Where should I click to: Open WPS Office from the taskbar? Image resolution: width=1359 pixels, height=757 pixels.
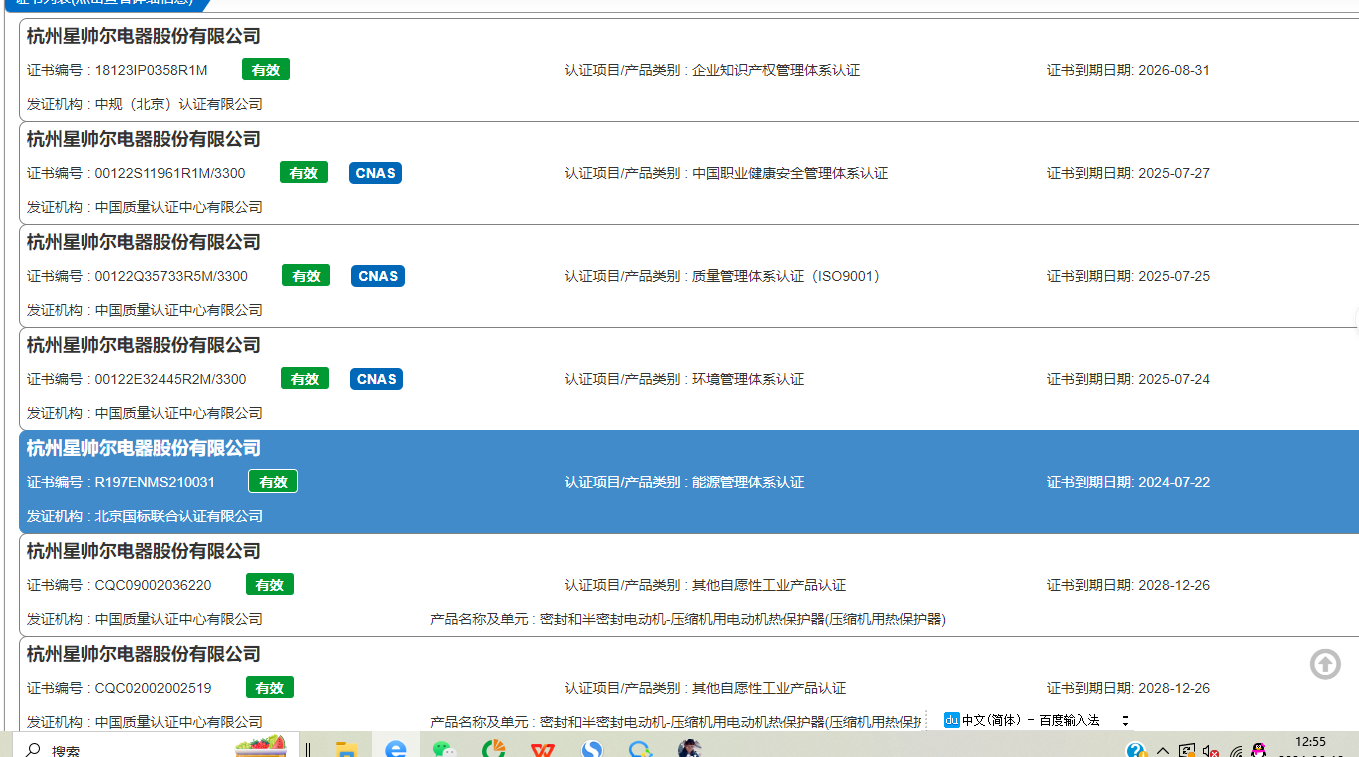click(542, 749)
